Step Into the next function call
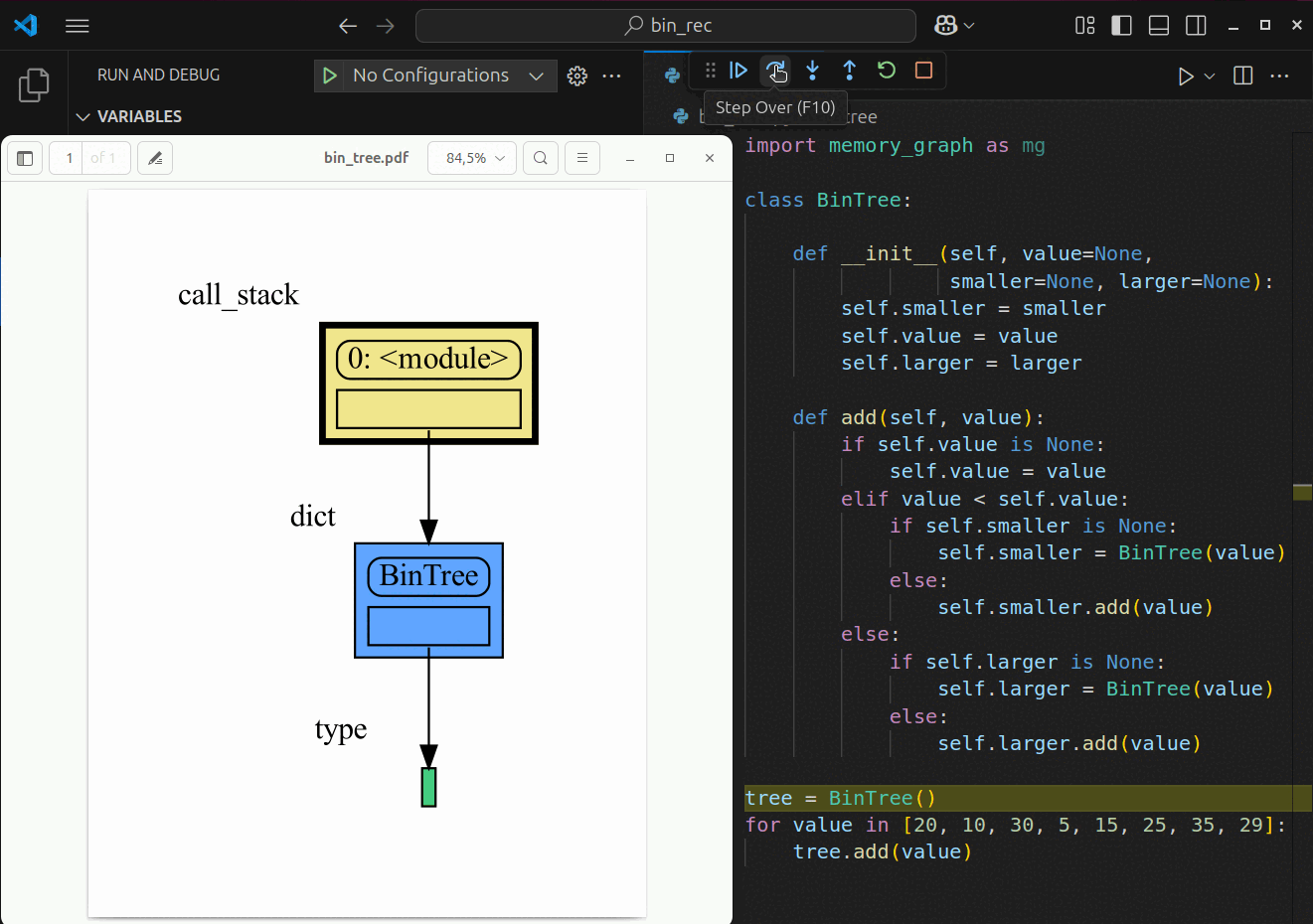Image resolution: width=1313 pixels, height=924 pixels. tap(813, 71)
